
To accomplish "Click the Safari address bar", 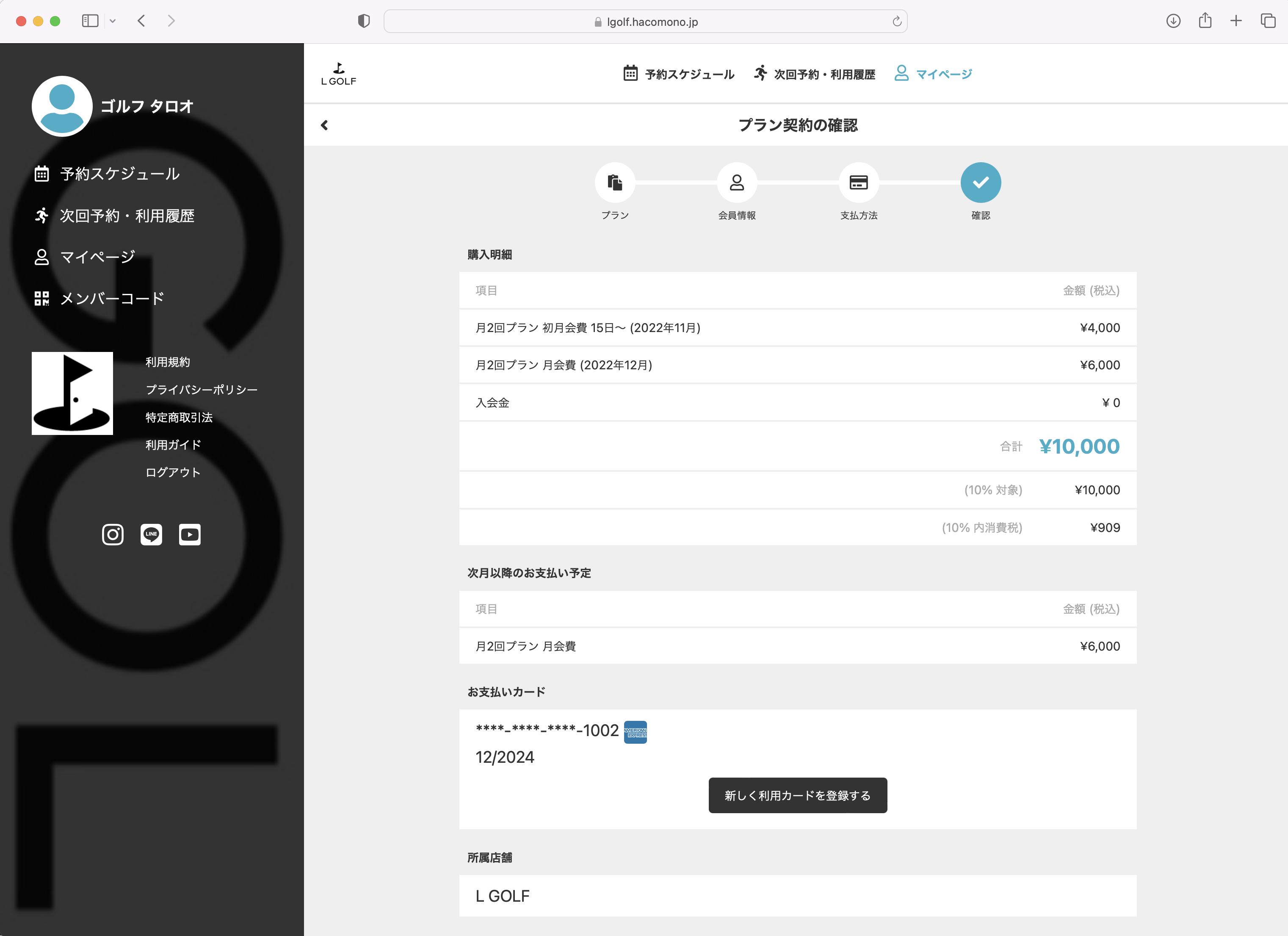I will (645, 22).
